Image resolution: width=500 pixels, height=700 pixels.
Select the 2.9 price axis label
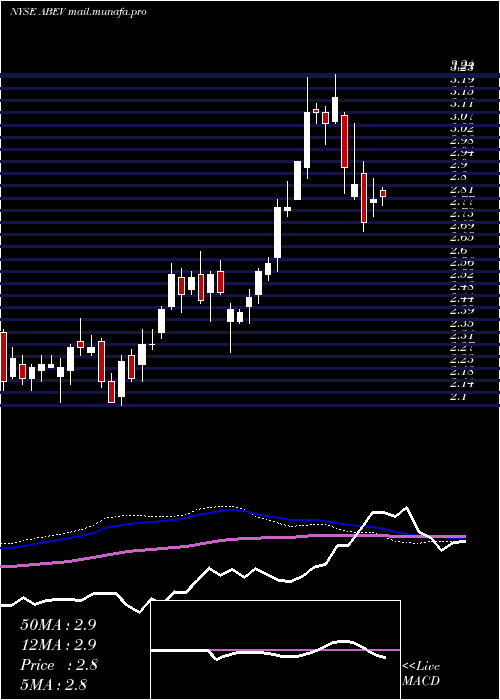(x=459, y=165)
